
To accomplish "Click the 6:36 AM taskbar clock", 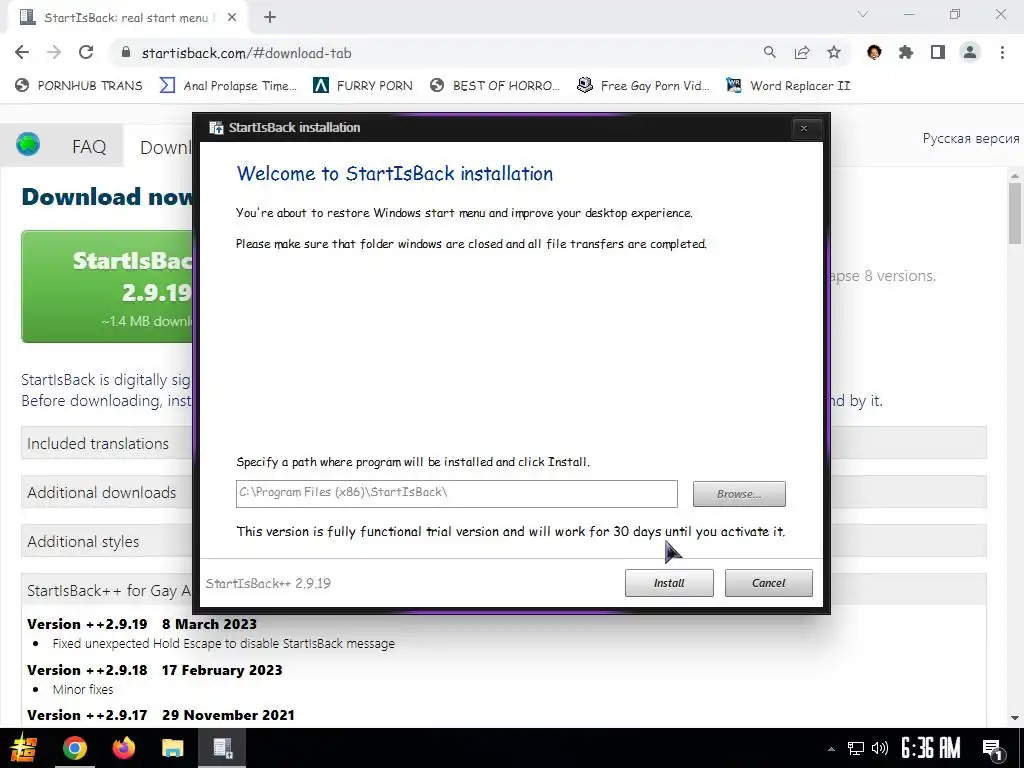I will (931, 748).
